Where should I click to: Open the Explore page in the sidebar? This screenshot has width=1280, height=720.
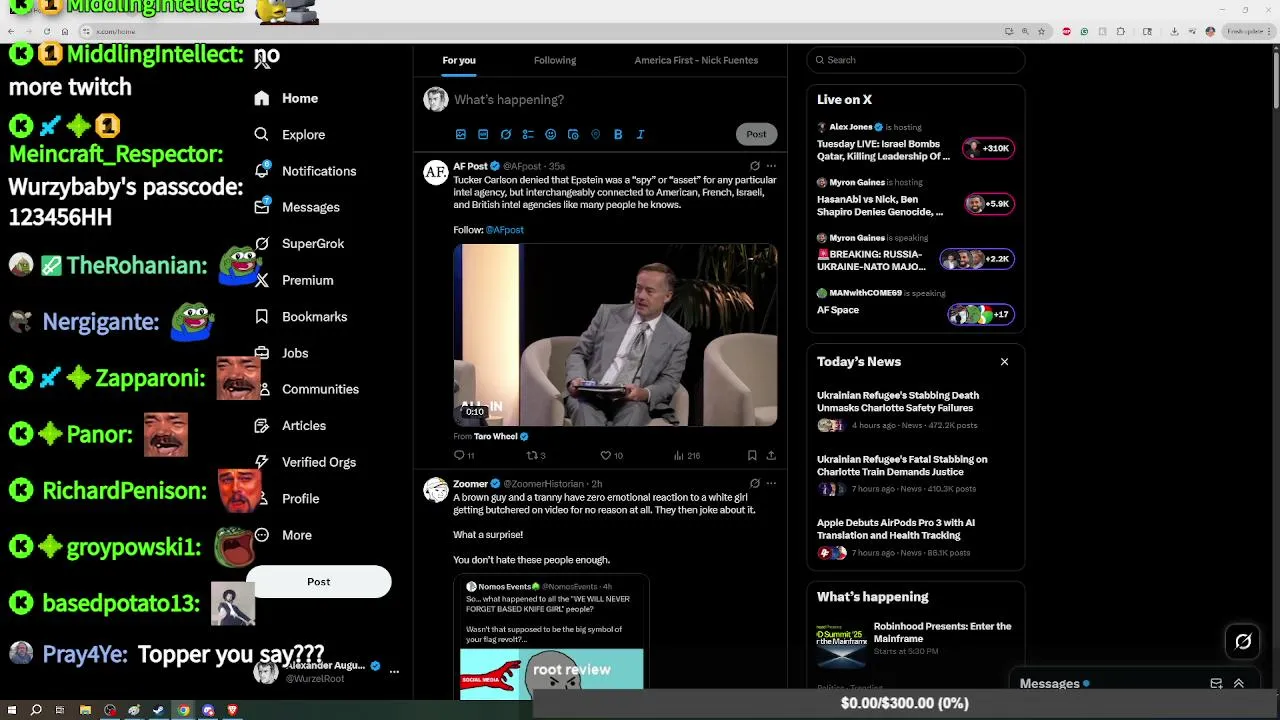(x=290, y=134)
